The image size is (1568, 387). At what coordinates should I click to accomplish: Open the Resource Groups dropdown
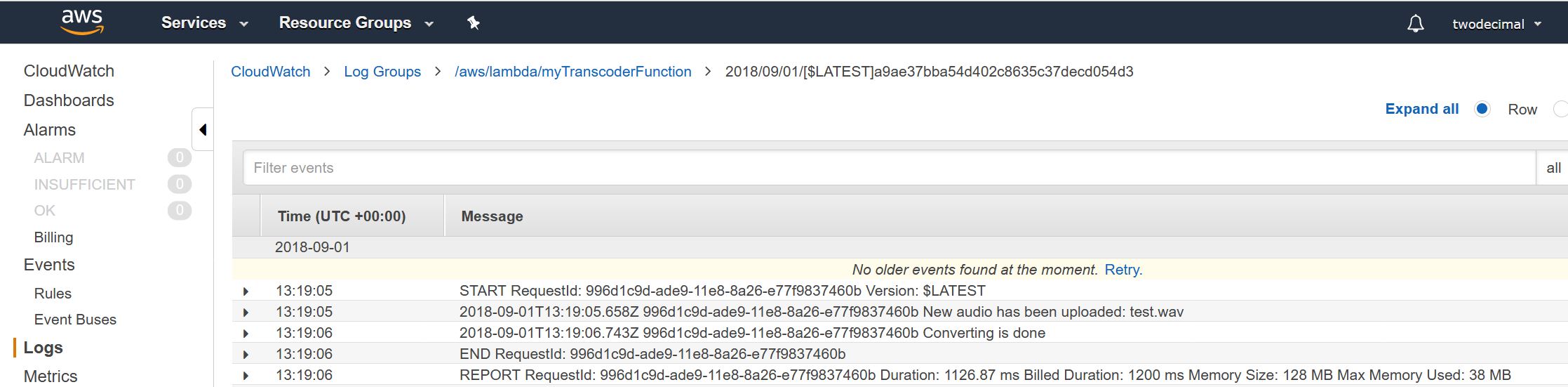pyautogui.click(x=356, y=23)
